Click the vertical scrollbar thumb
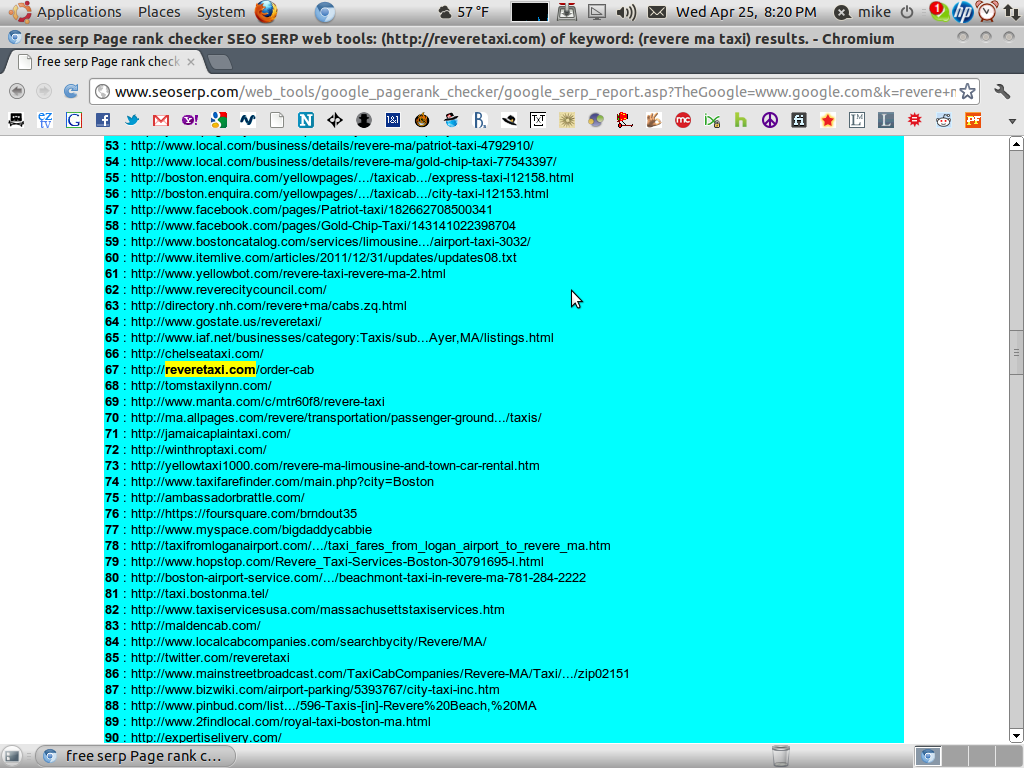The width and height of the screenshot is (1024, 768). (x=1016, y=353)
